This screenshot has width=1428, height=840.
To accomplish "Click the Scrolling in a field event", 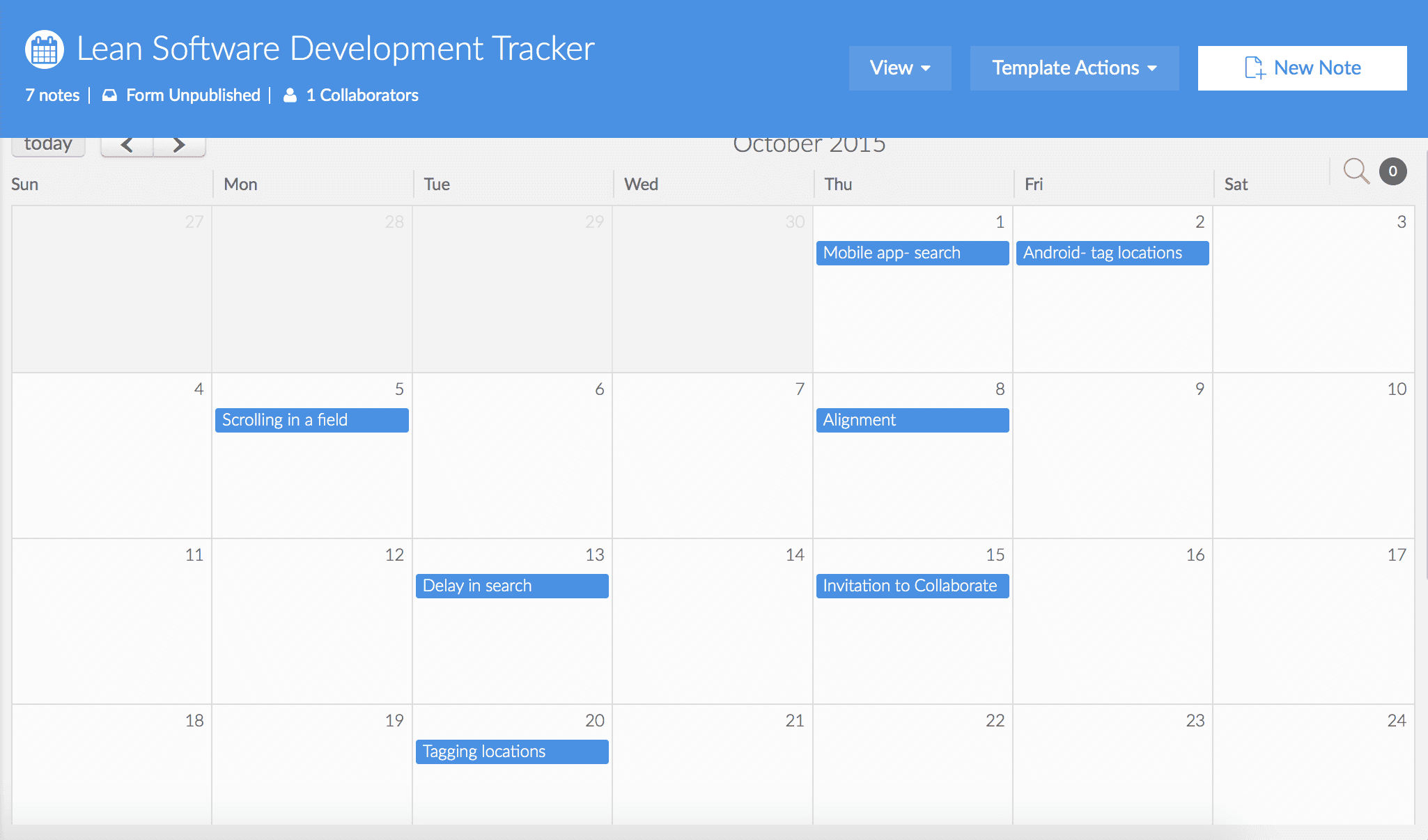I will click(311, 419).
